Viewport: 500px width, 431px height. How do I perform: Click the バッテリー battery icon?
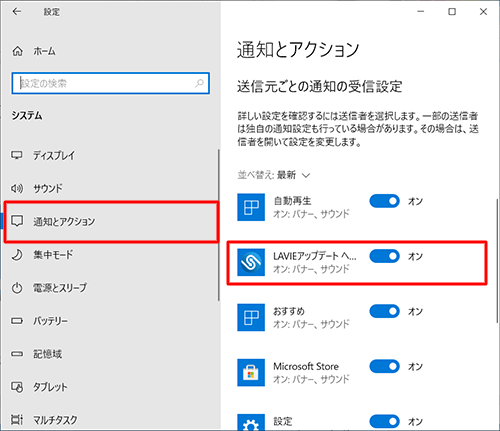[17, 321]
